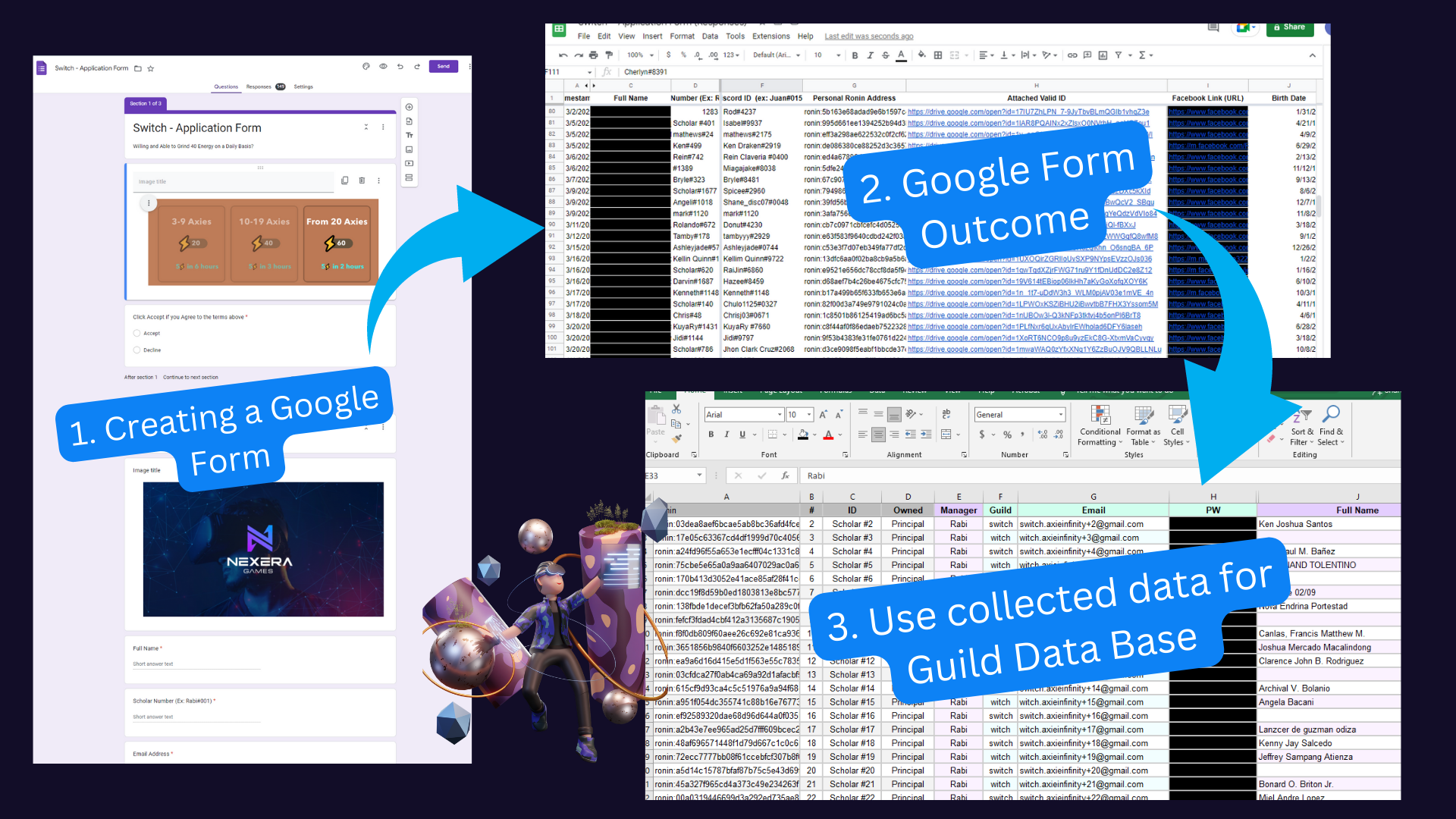This screenshot has width=1456, height=819.
Task: Switch to the Responses tab
Action: click(259, 86)
